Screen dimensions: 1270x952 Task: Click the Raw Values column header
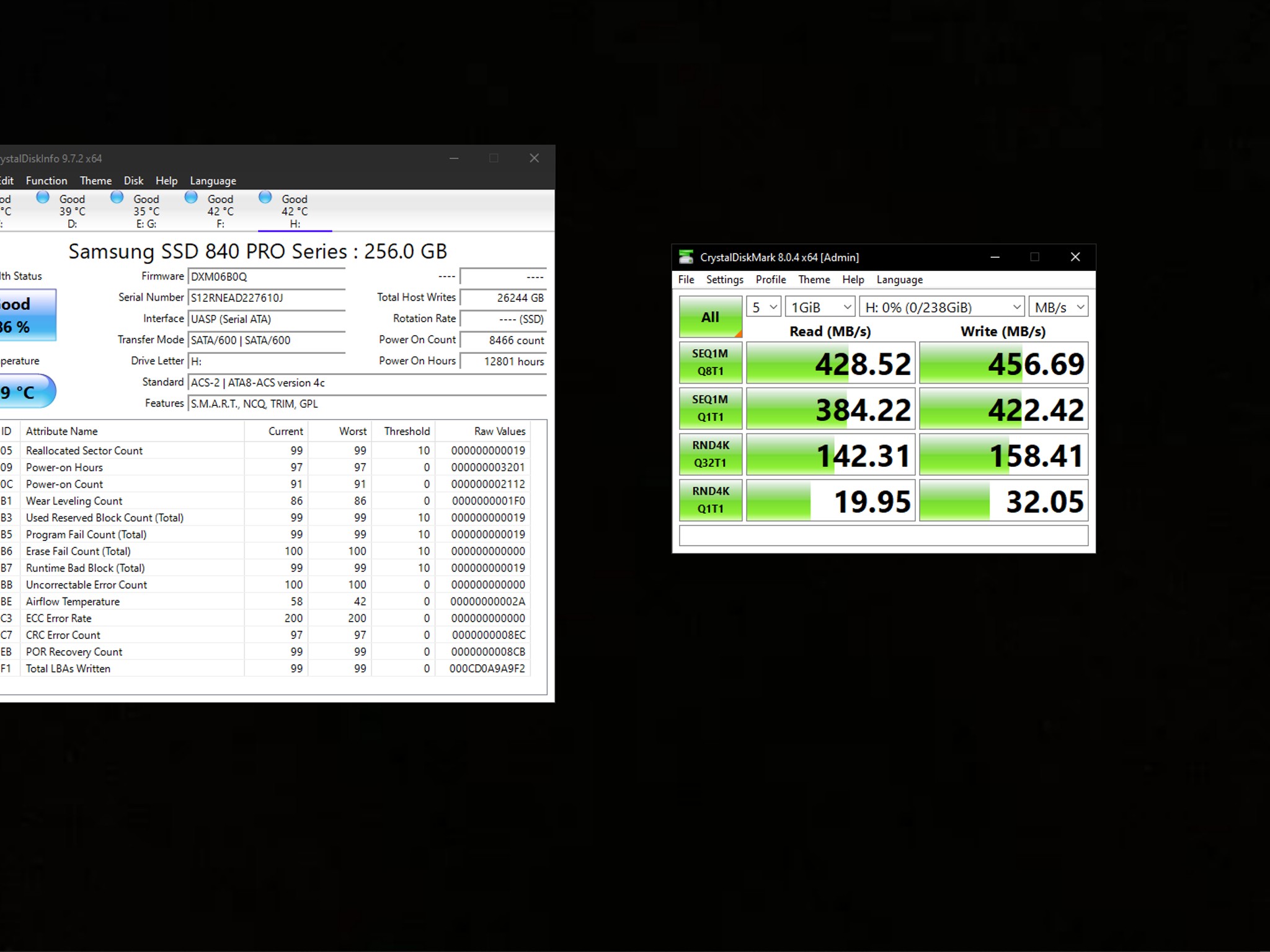coord(482,431)
